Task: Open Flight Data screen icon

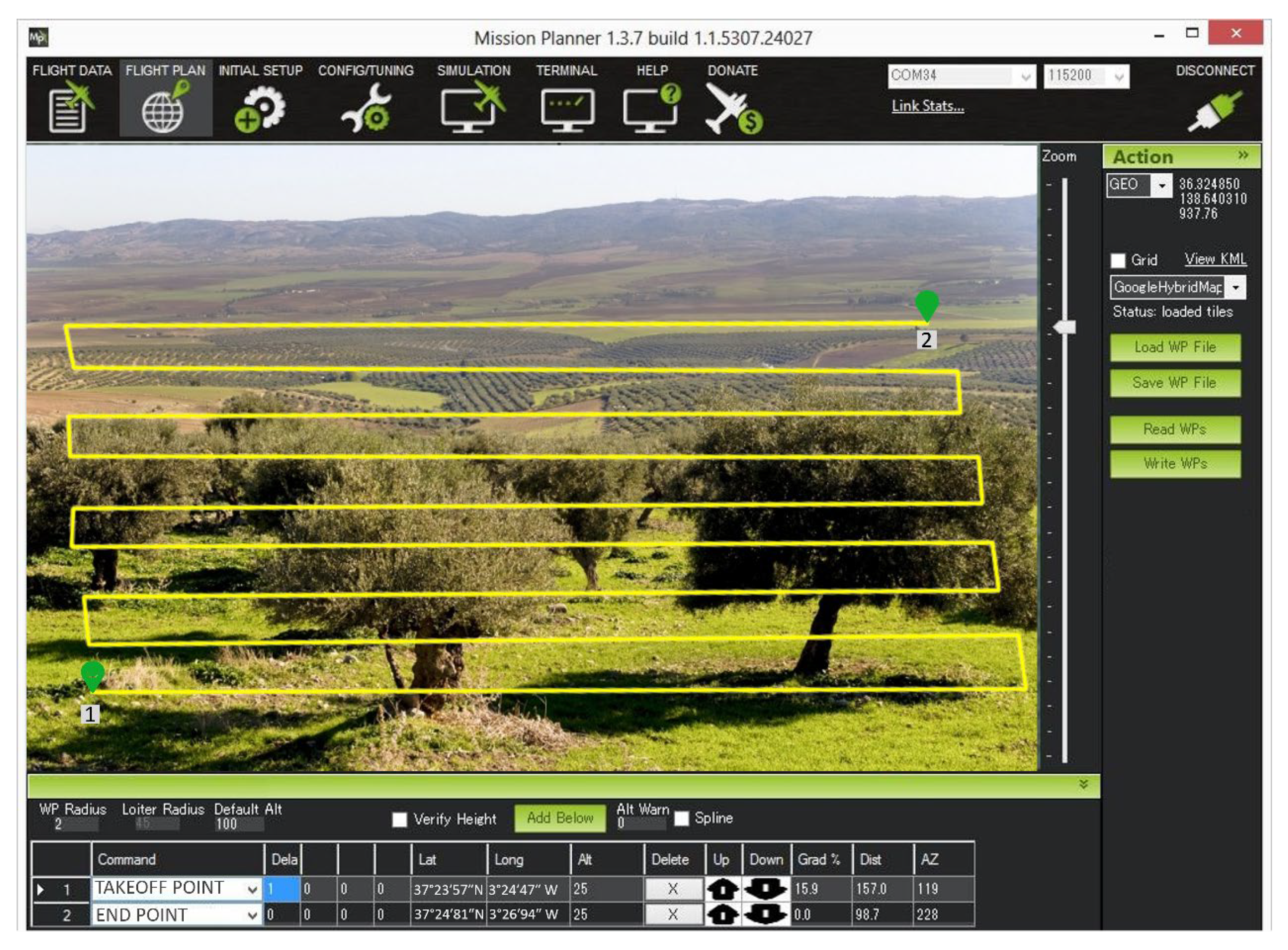Action: coord(71,108)
